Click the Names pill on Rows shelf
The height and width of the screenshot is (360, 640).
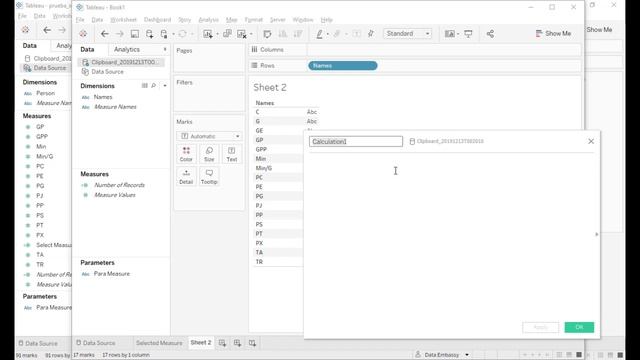(342, 65)
